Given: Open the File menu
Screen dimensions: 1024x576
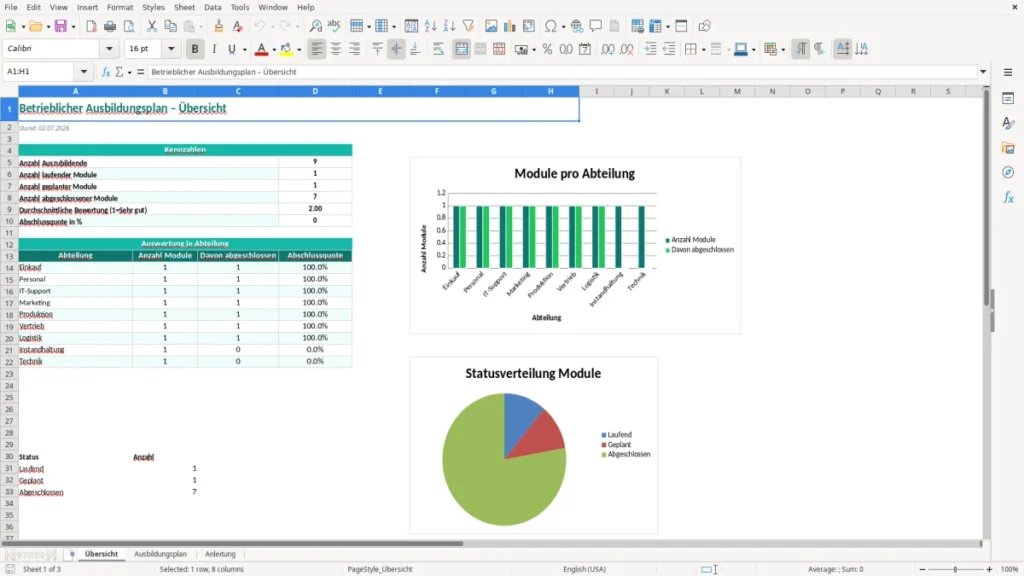Looking at the screenshot, I should click(11, 7).
